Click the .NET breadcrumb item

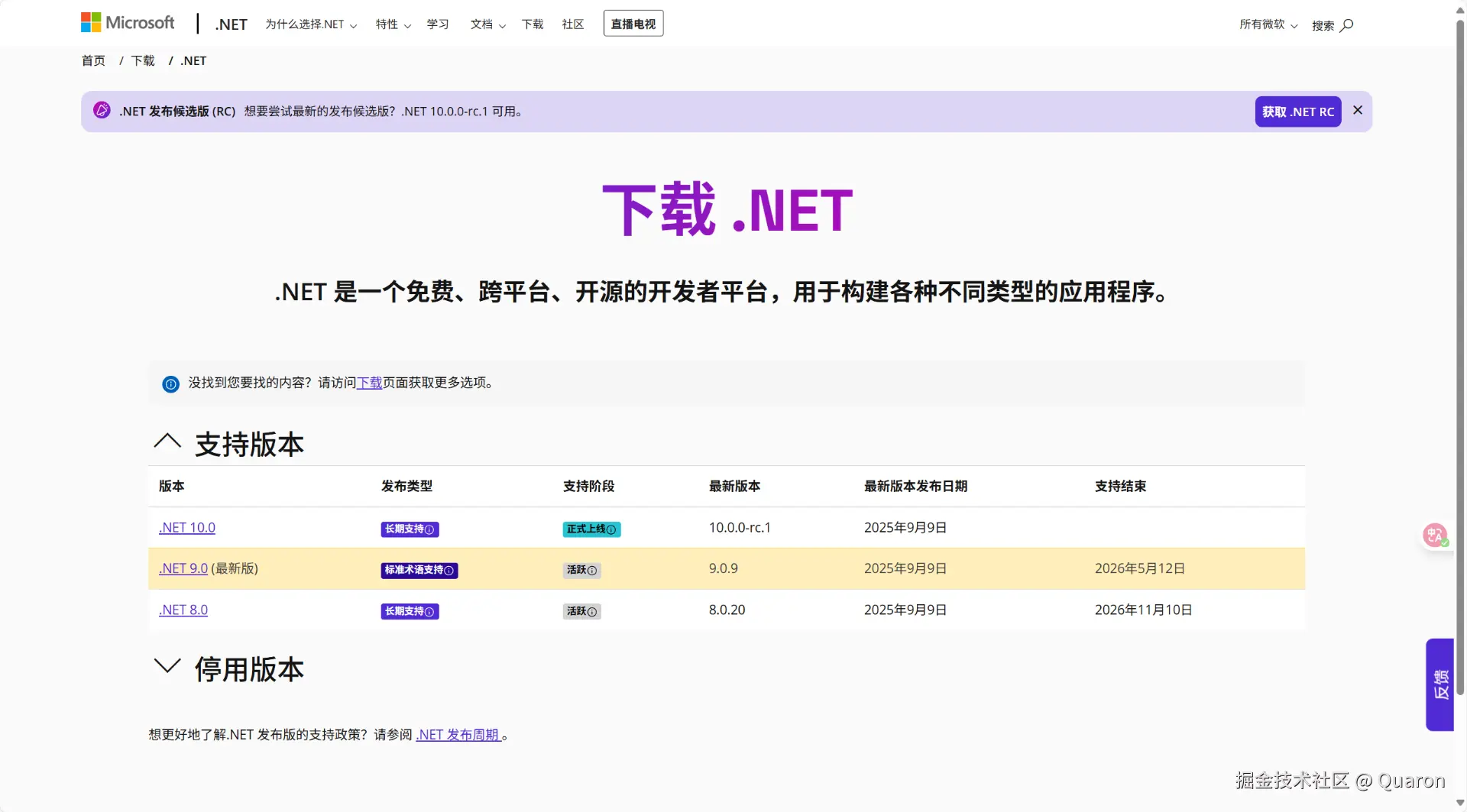click(193, 61)
